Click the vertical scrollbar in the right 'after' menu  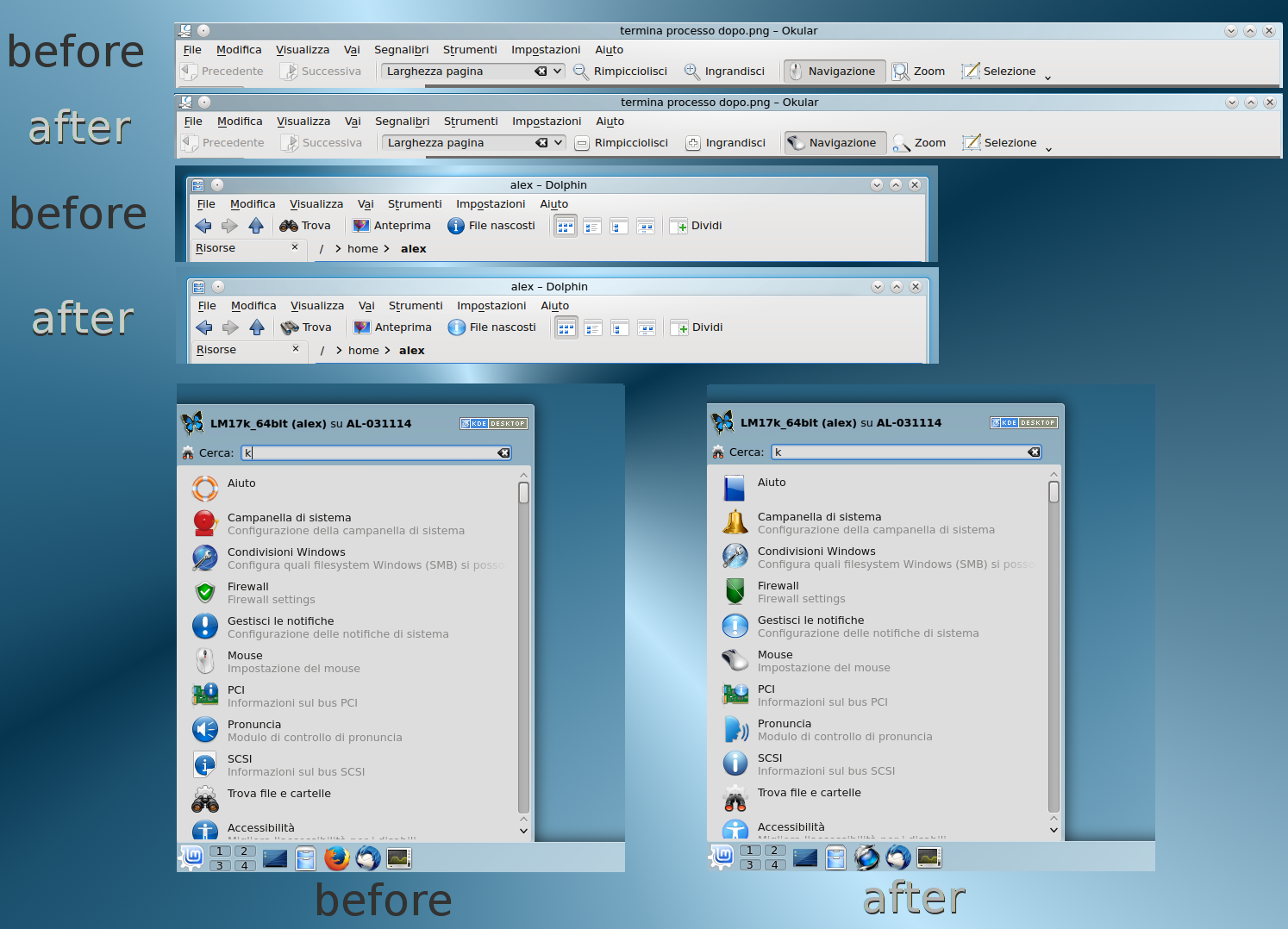pos(1054,645)
